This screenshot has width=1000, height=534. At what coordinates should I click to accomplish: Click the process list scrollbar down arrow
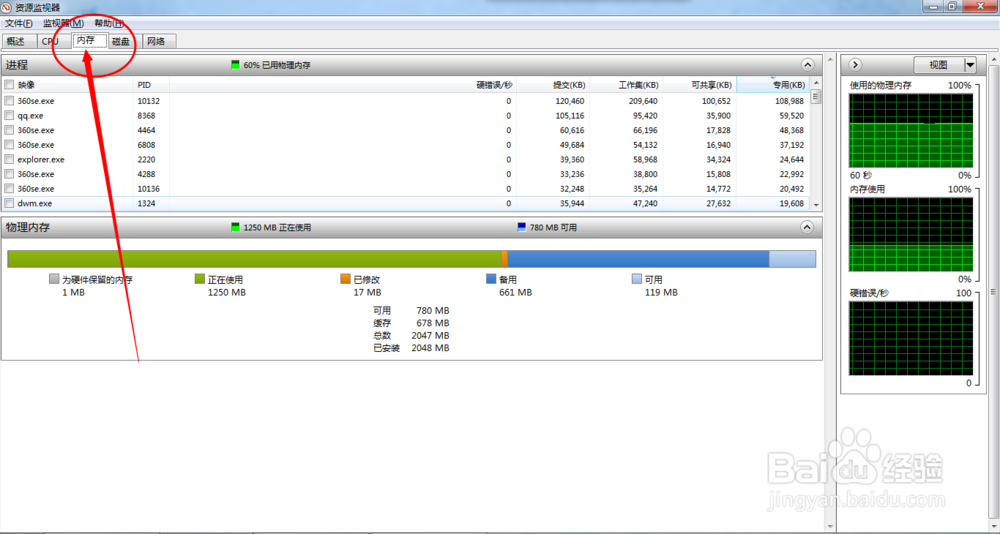pyautogui.click(x=816, y=206)
